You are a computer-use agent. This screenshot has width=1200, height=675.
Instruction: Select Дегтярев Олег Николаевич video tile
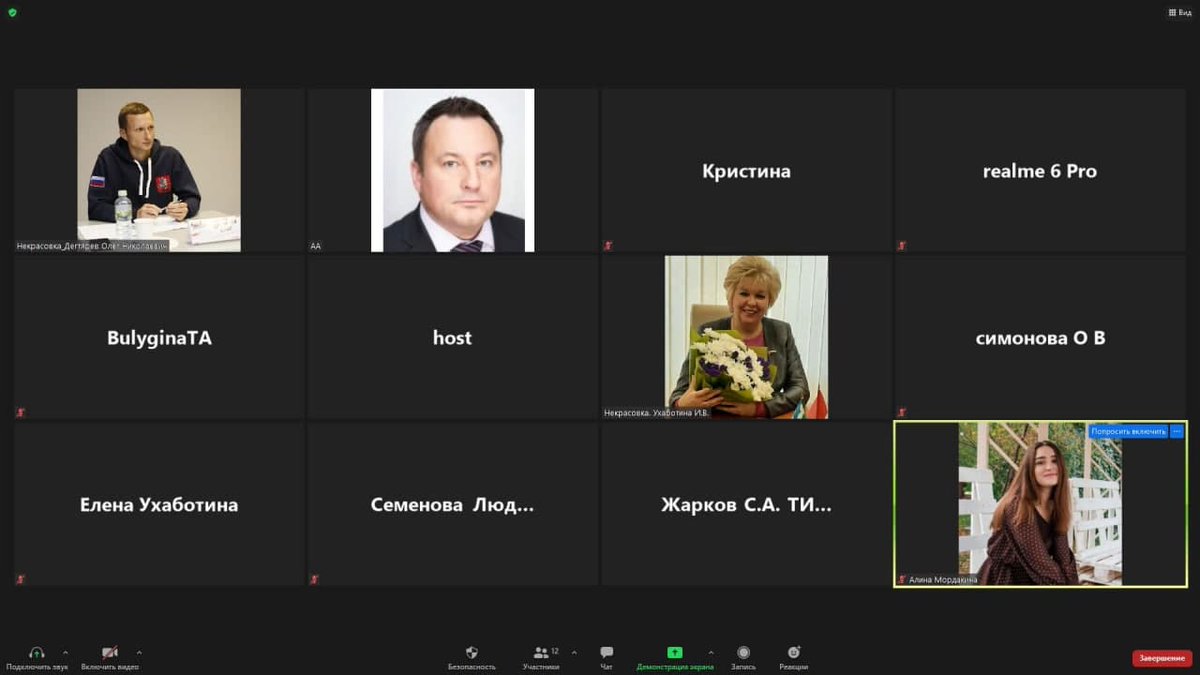(159, 170)
